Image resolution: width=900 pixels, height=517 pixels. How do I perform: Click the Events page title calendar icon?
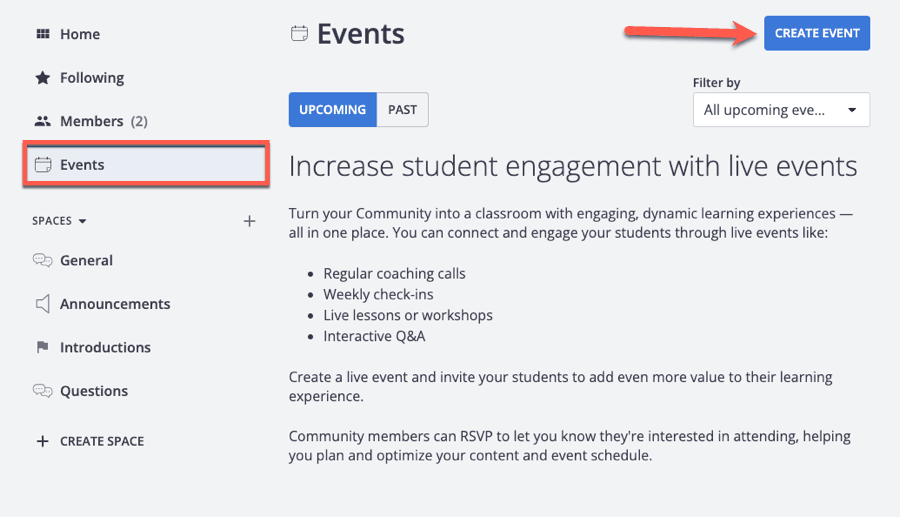point(298,34)
